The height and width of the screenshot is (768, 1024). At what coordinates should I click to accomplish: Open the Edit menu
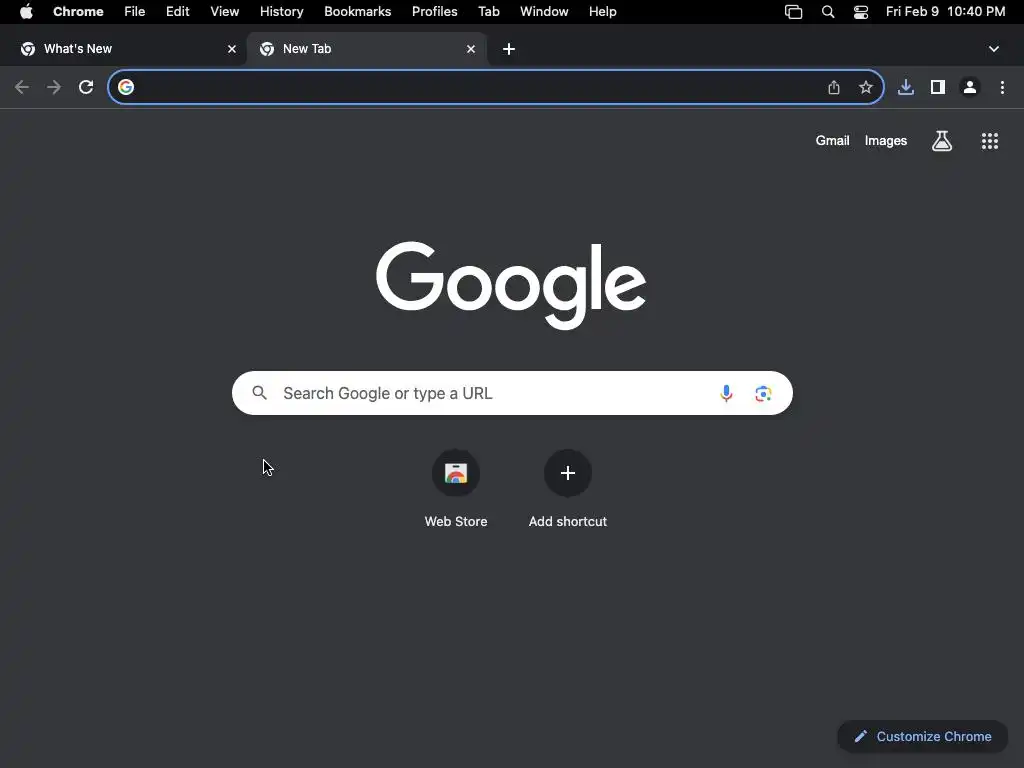coord(178,12)
